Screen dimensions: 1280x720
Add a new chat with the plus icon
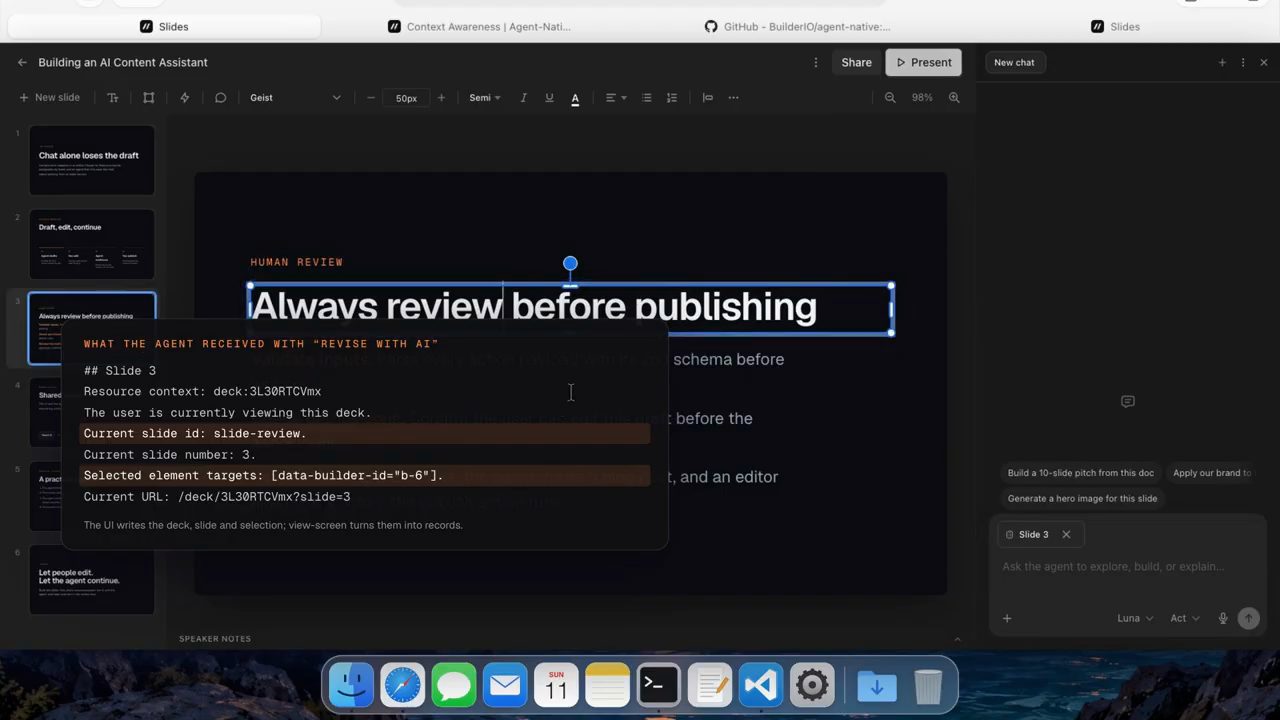click(1222, 62)
